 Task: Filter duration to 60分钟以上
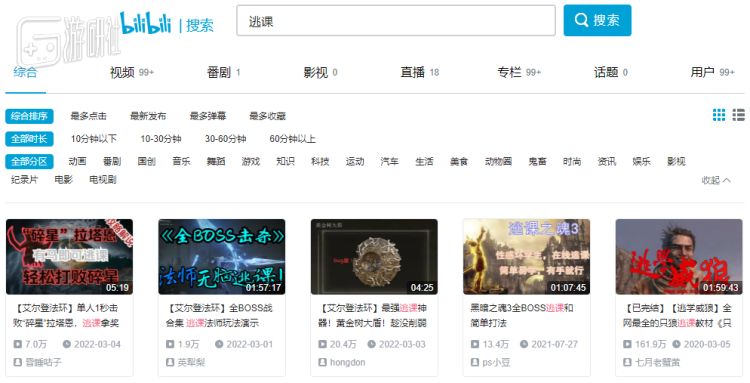point(293,139)
